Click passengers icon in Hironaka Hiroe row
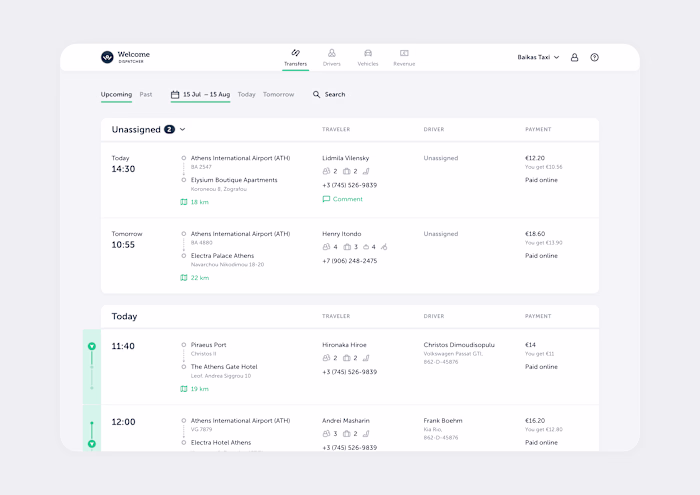 click(x=326, y=358)
